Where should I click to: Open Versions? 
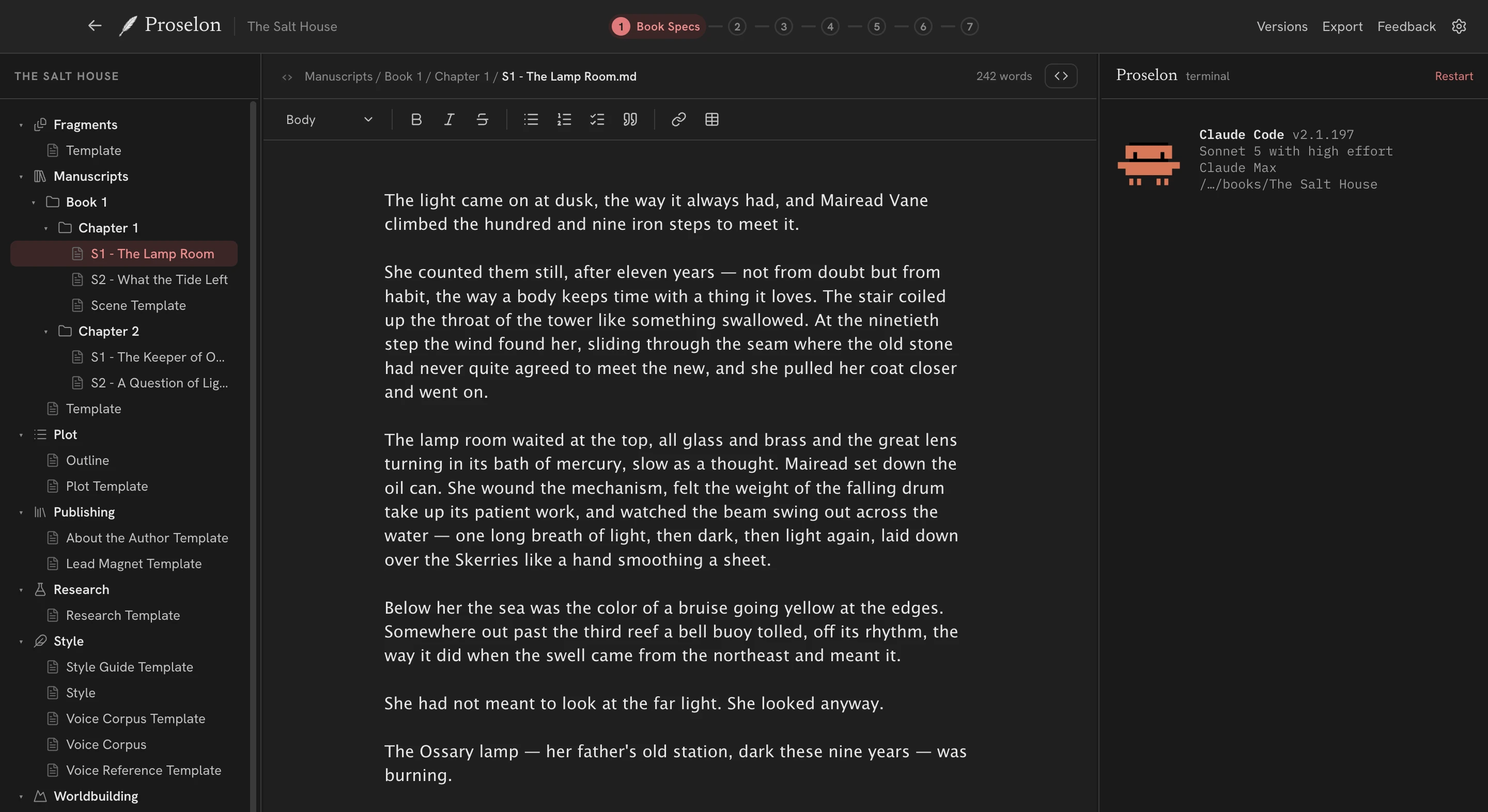(x=1282, y=26)
